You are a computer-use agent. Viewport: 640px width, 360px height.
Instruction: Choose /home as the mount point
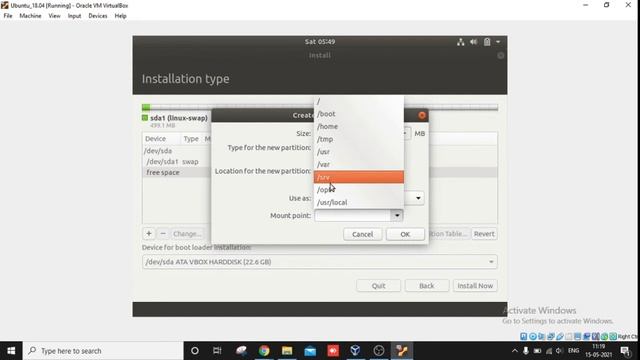(359, 127)
